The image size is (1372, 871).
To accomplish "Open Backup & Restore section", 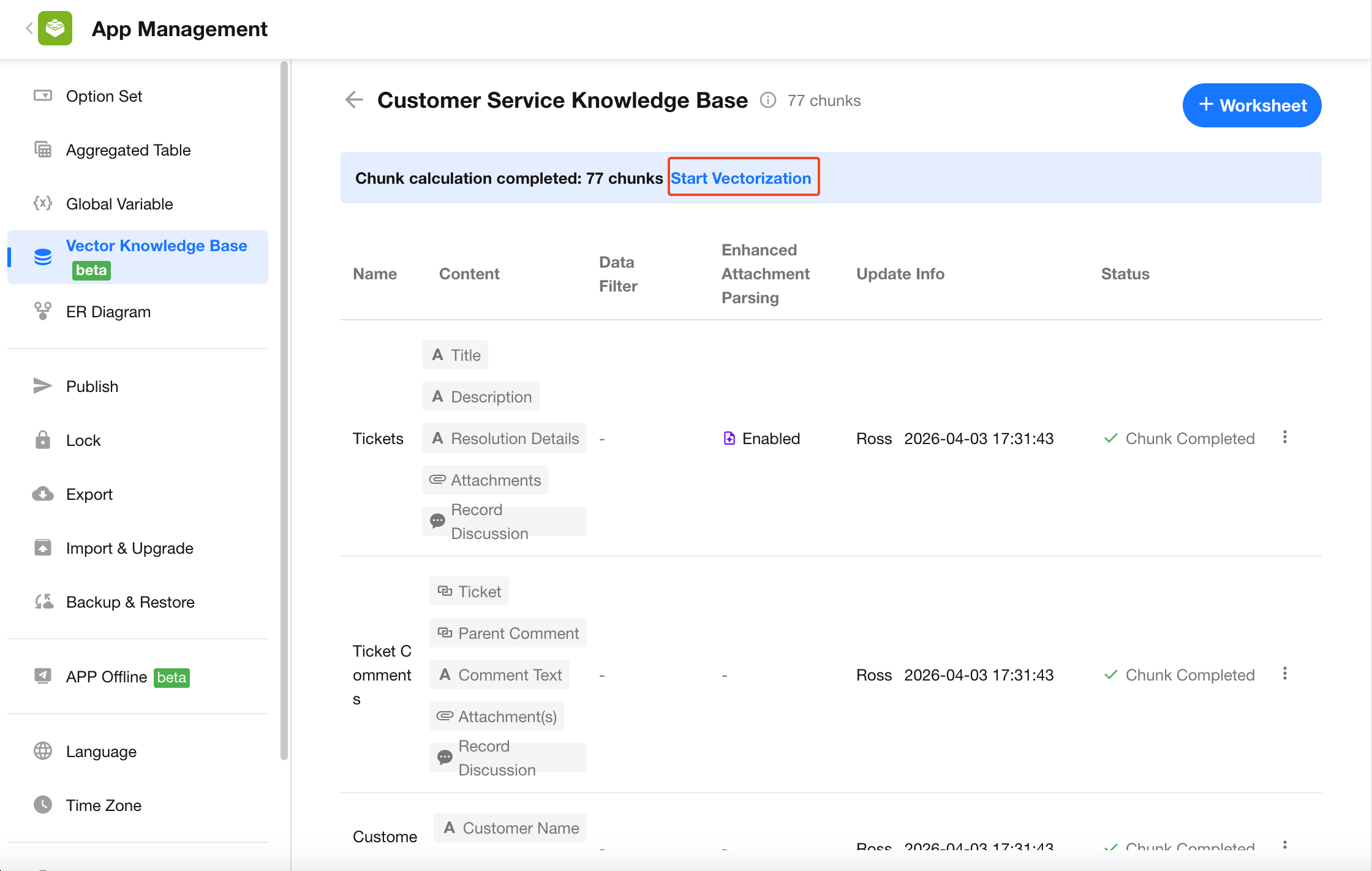I will 130,602.
